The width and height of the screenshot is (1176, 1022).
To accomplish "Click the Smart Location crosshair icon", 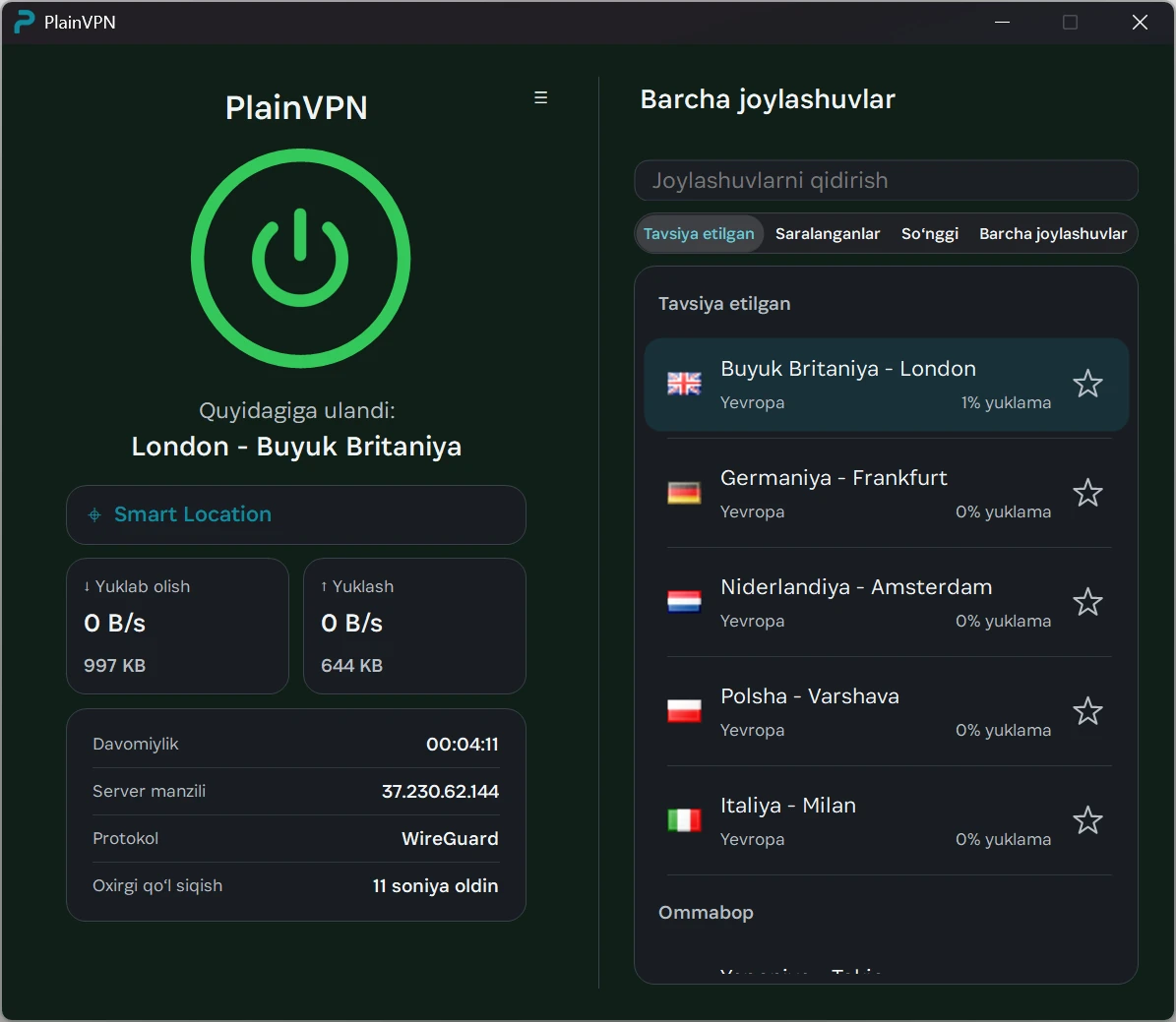I will pos(94,514).
